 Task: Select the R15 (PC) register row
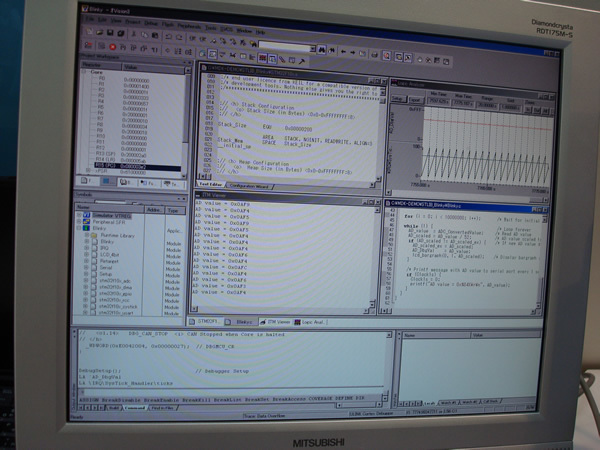137,166
